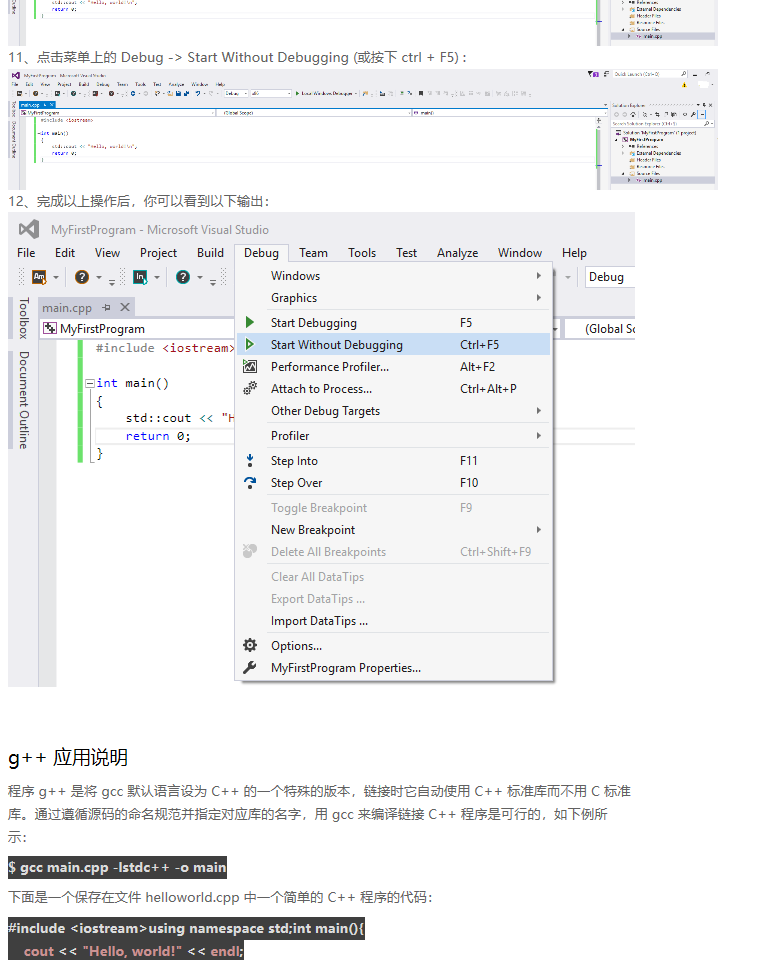Select Start Without Debugging menu entry
This screenshot has height=960, width=764.
394,344
